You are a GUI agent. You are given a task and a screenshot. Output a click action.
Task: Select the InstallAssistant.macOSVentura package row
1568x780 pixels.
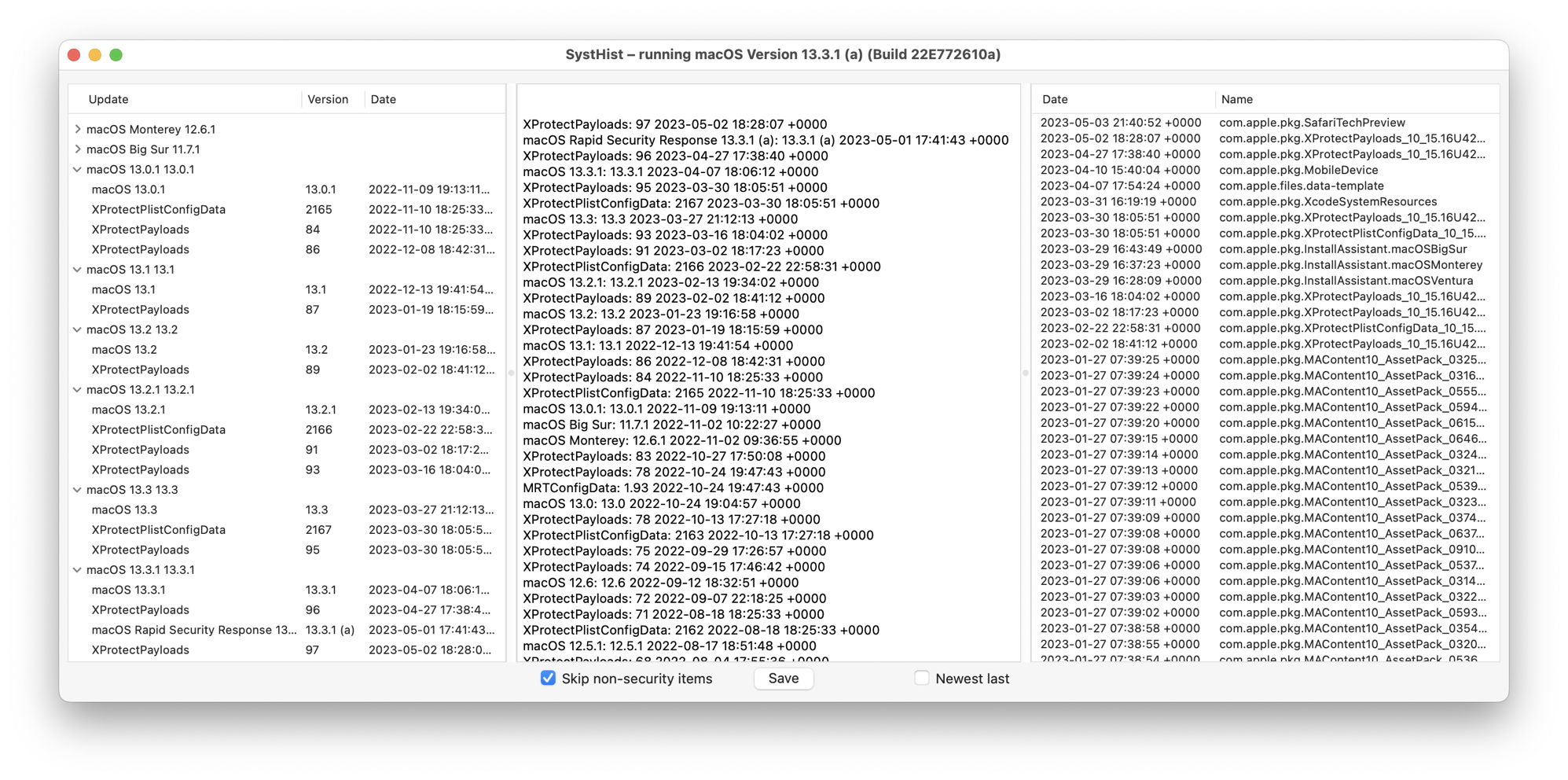click(x=1346, y=281)
